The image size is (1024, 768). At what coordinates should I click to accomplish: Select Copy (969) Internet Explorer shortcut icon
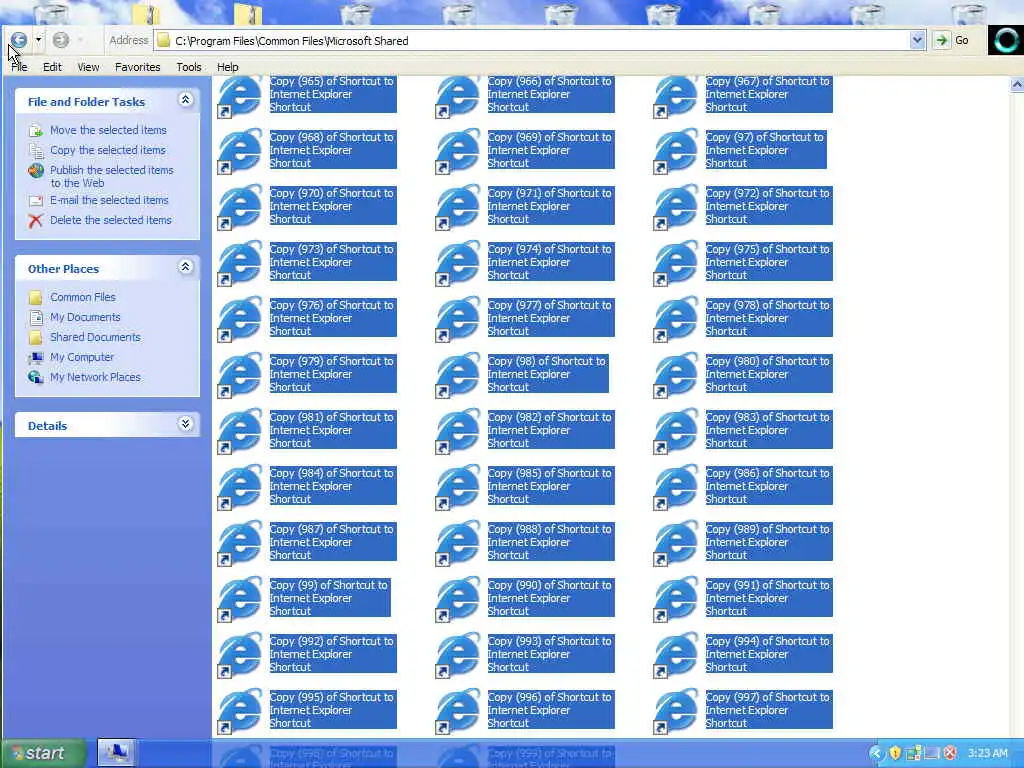[458, 152]
